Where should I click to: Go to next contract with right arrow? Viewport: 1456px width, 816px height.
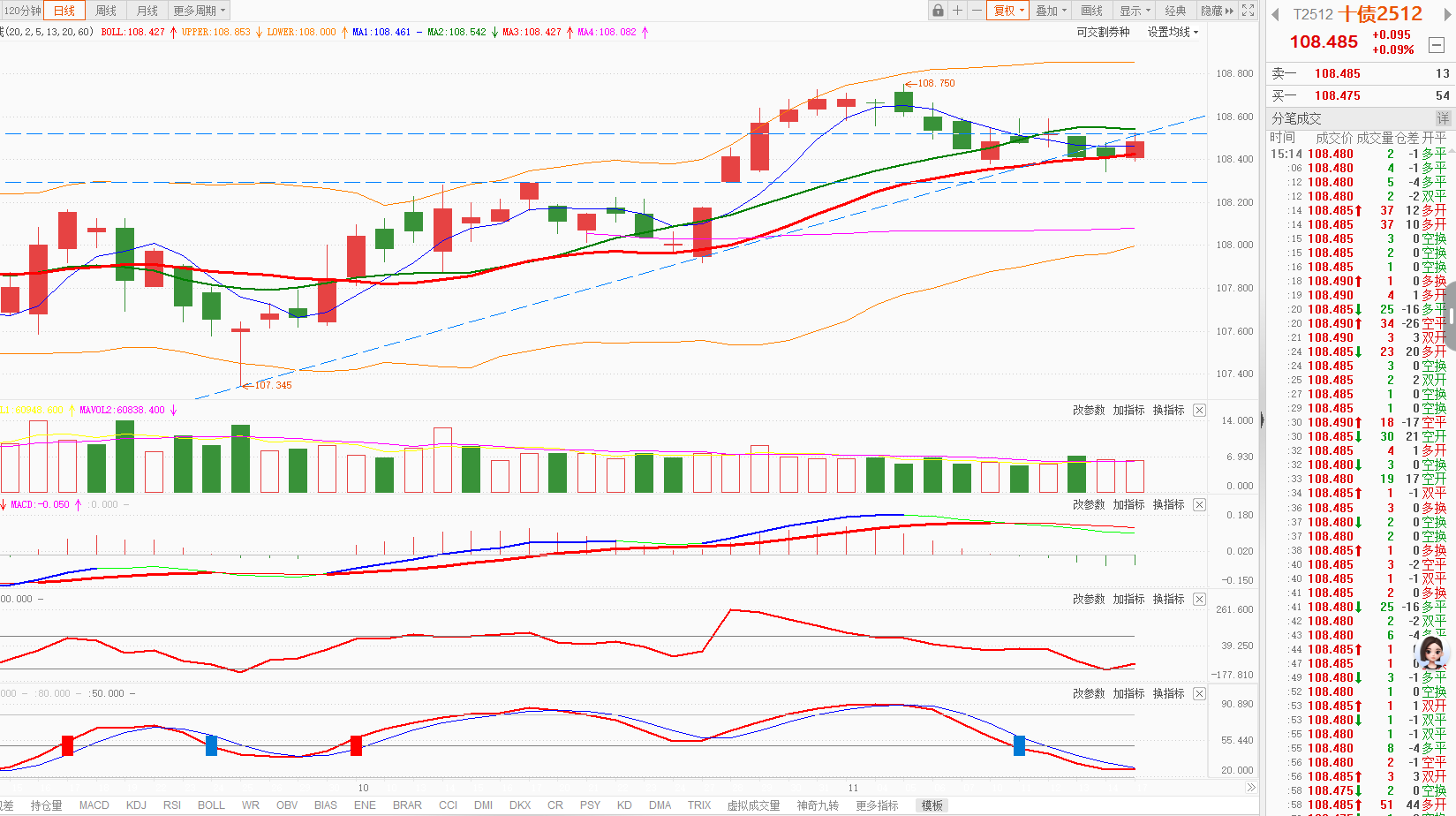(x=1447, y=14)
